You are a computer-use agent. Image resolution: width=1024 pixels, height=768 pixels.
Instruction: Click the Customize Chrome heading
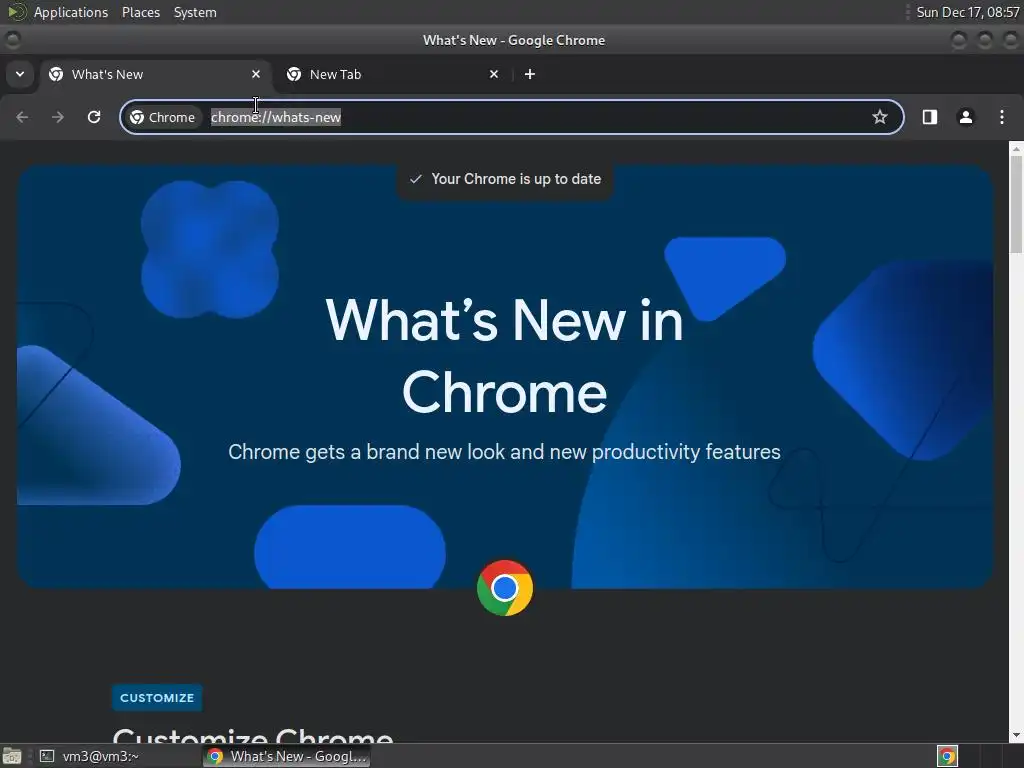pos(253,736)
